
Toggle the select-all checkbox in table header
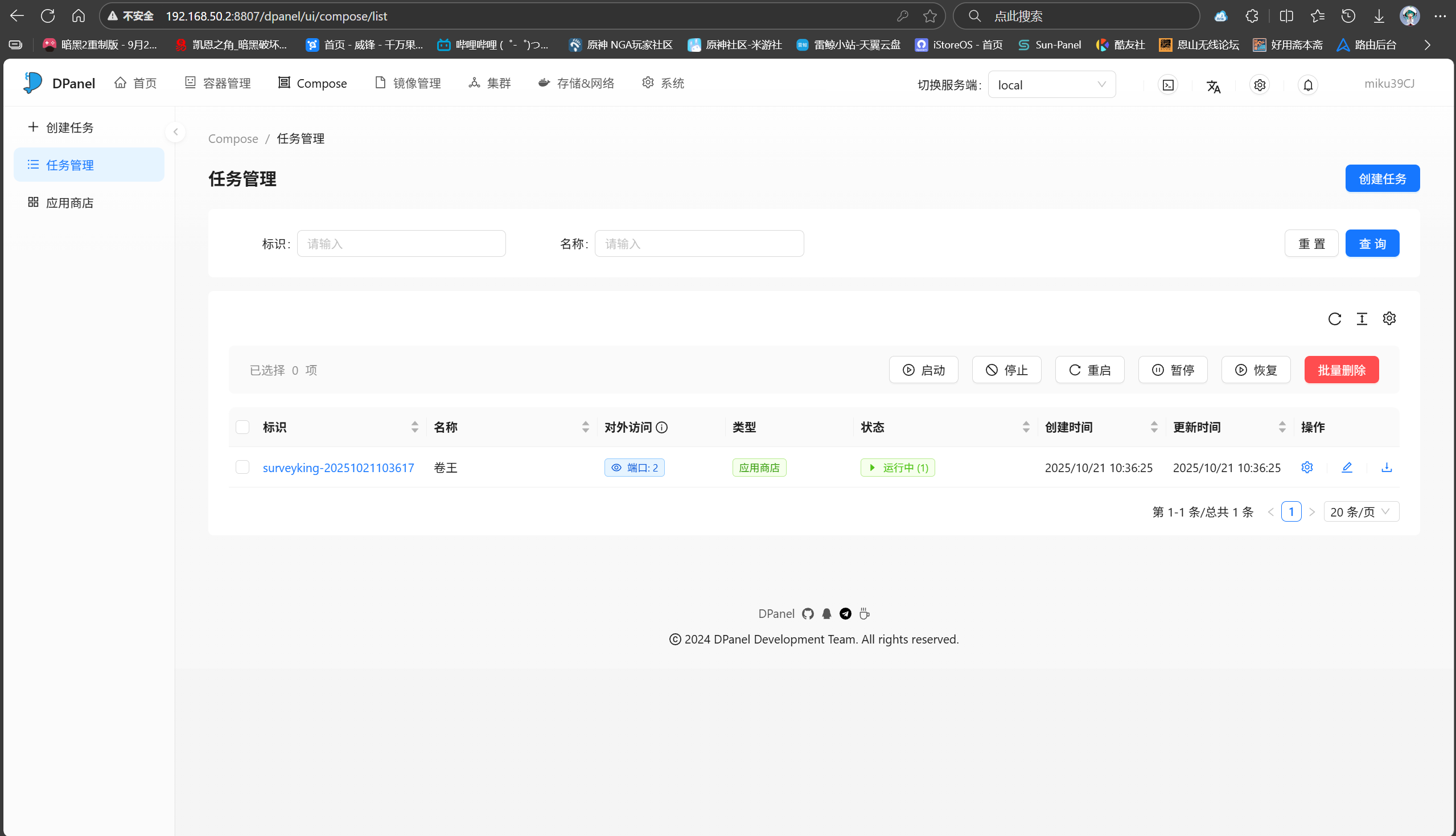coord(242,427)
